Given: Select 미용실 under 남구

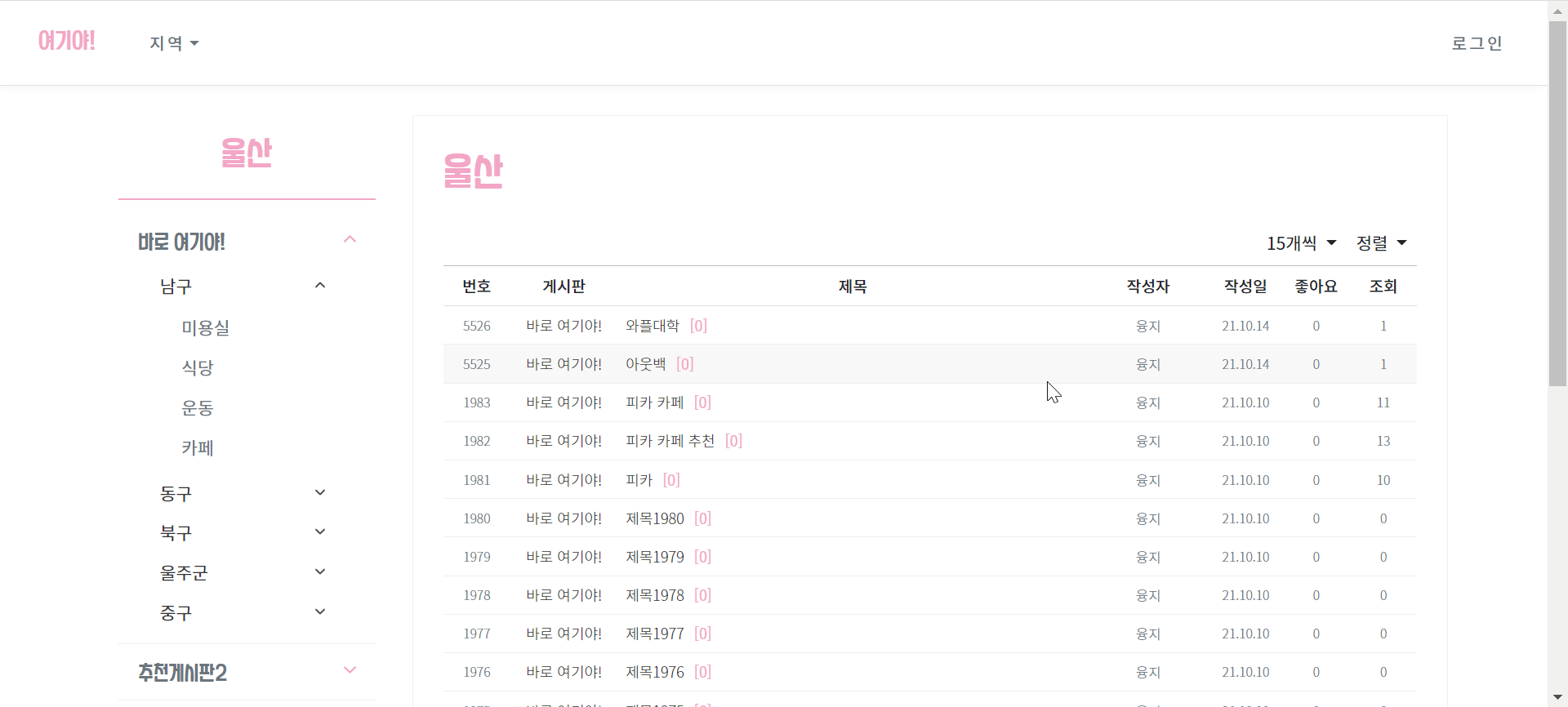Looking at the screenshot, I should click(x=205, y=327).
